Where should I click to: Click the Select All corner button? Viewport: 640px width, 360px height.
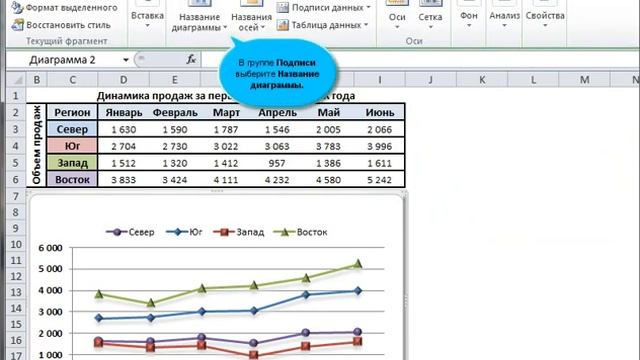pyautogui.click(x=16, y=80)
